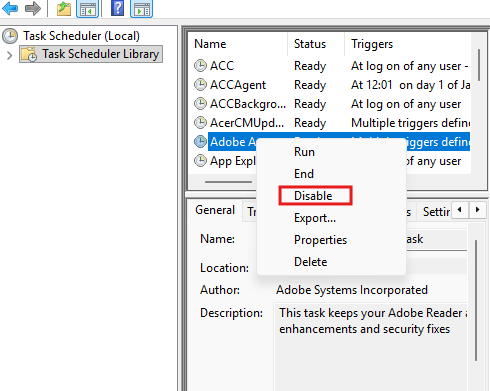Viewport: 490px width, 391px height.
Task: Click the clock icon of ACCBackgro... task
Action: 200,104
